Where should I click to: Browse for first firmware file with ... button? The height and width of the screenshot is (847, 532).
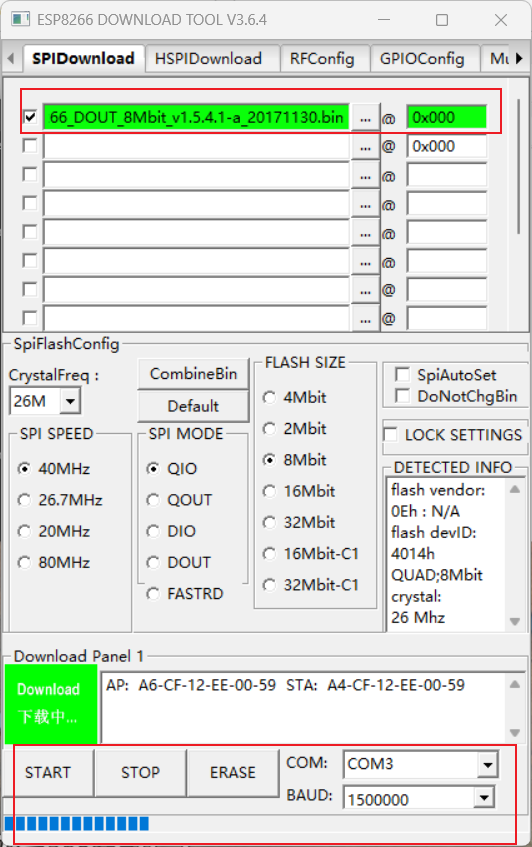366,118
